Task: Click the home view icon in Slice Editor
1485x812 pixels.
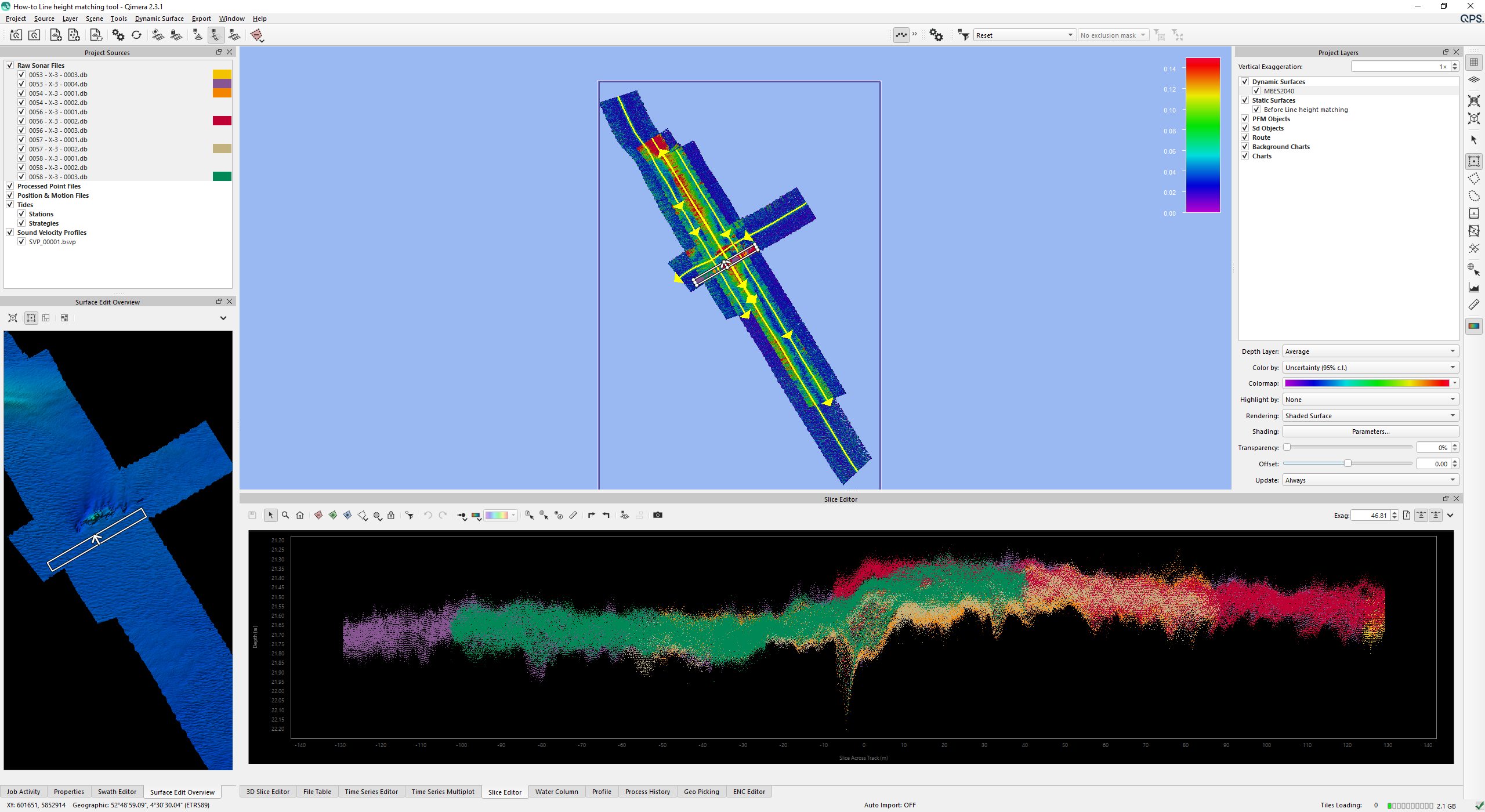Action: [x=300, y=515]
